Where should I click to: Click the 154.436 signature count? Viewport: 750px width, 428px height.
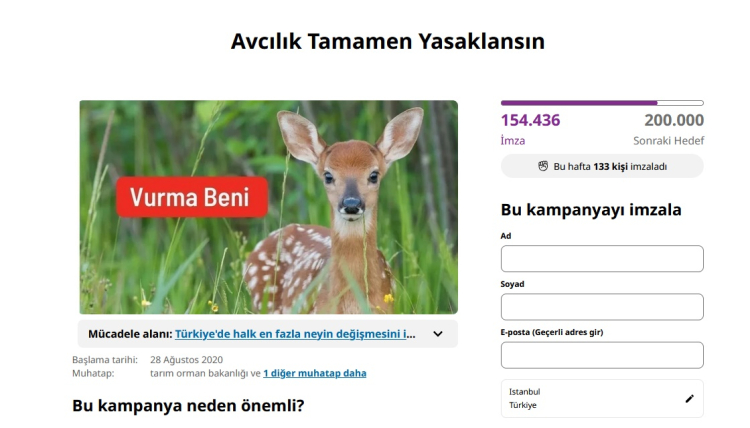pyautogui.click(x=530, y=120)
